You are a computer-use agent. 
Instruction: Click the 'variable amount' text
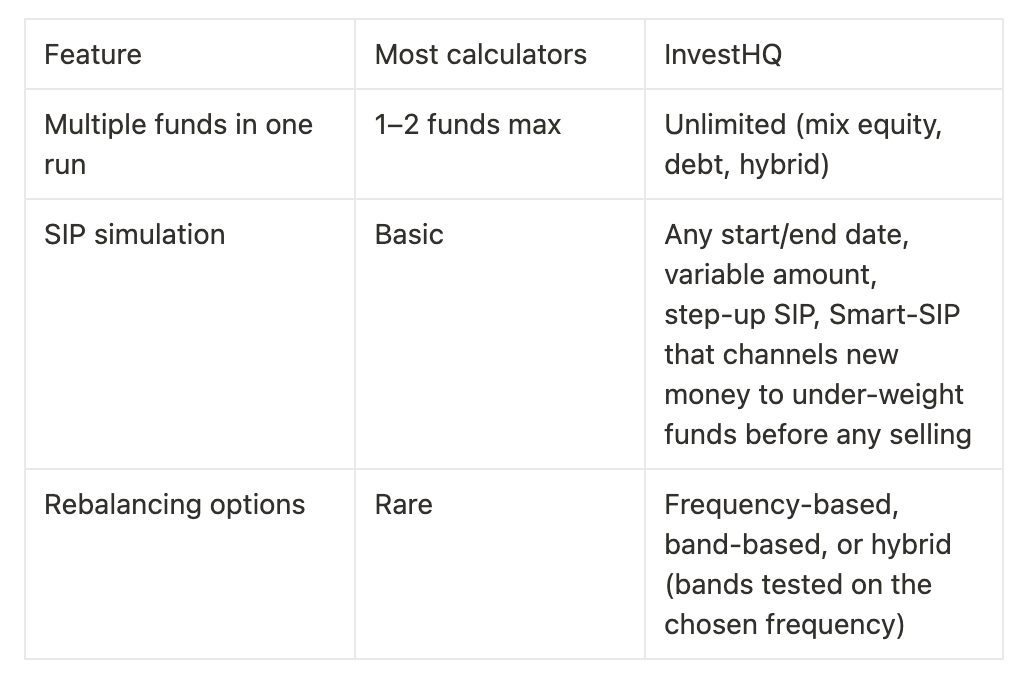[x=769, y=275]
